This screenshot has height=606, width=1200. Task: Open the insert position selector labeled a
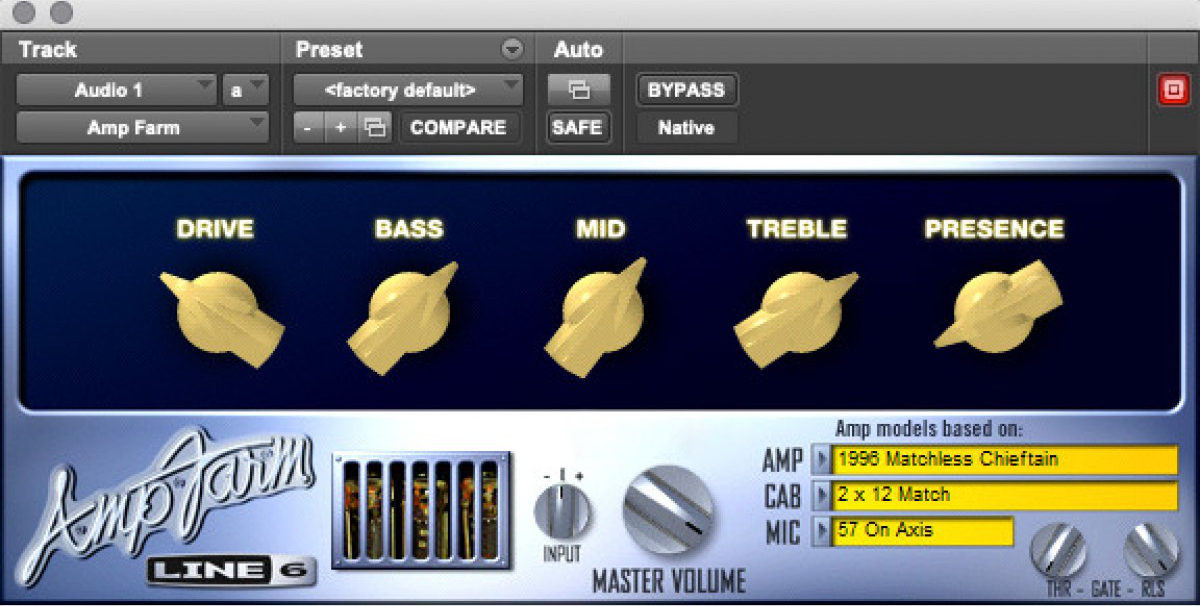(245, 90)
